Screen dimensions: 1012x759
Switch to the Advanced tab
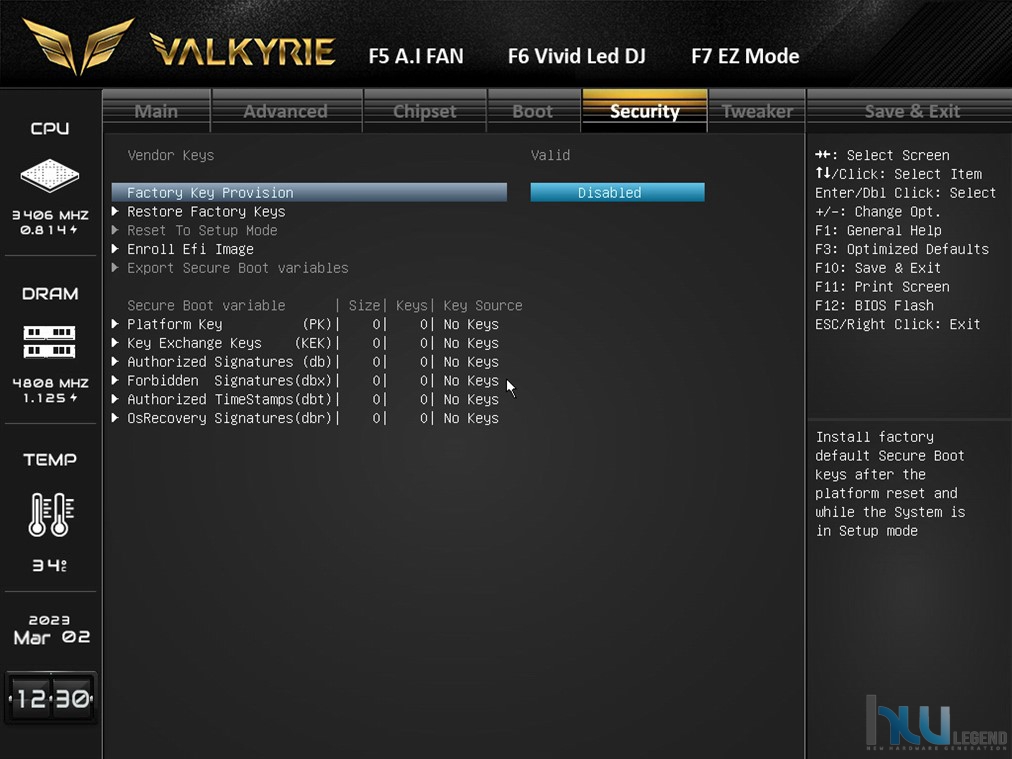pos(286,111)
